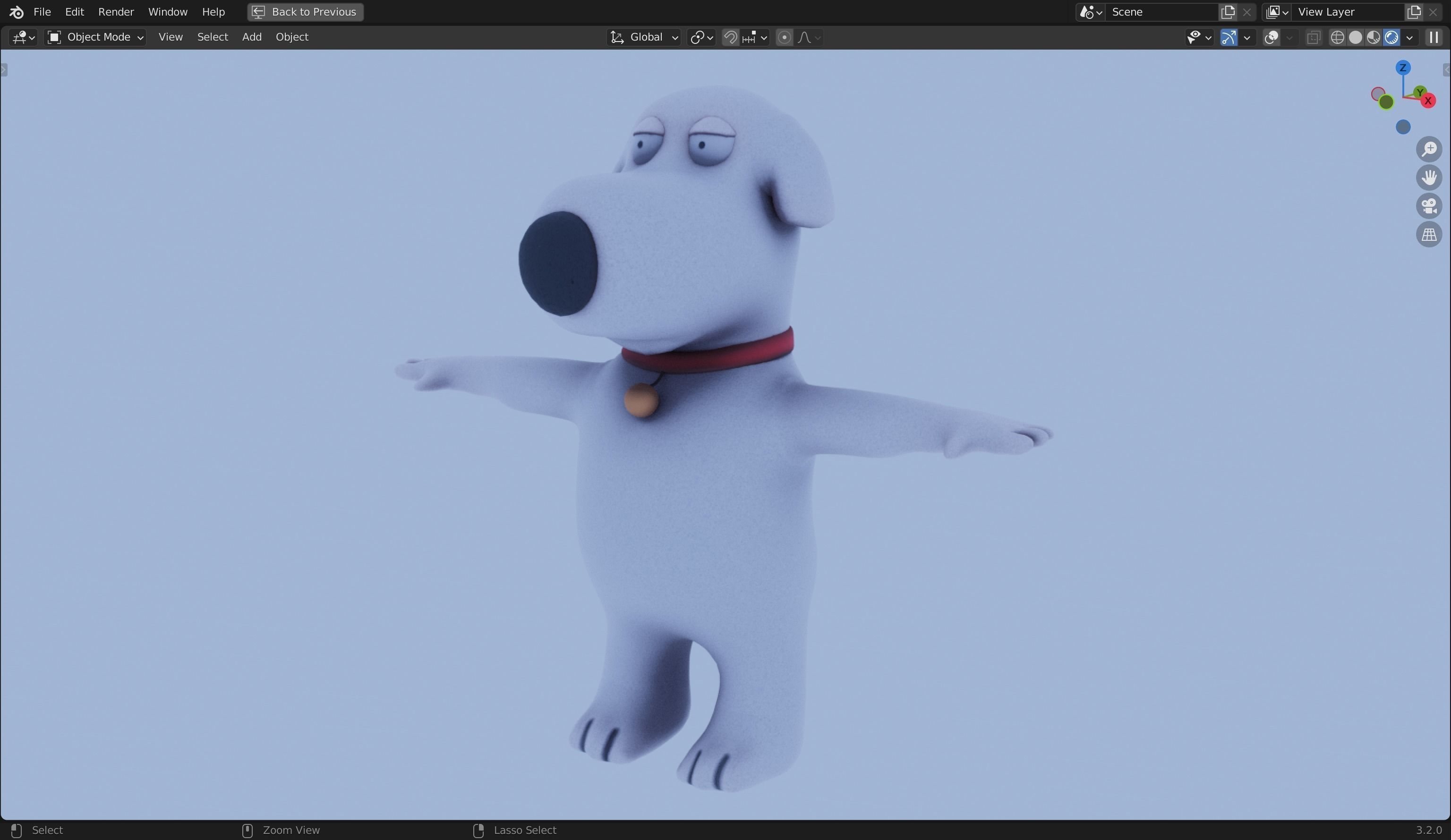Screen dimensions: 1451x840
Task: Open the viewport Select menu
Action: pos(213,37)
